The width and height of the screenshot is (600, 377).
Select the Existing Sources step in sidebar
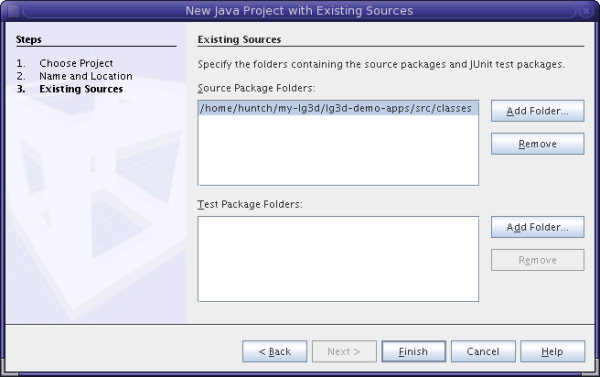81,89
